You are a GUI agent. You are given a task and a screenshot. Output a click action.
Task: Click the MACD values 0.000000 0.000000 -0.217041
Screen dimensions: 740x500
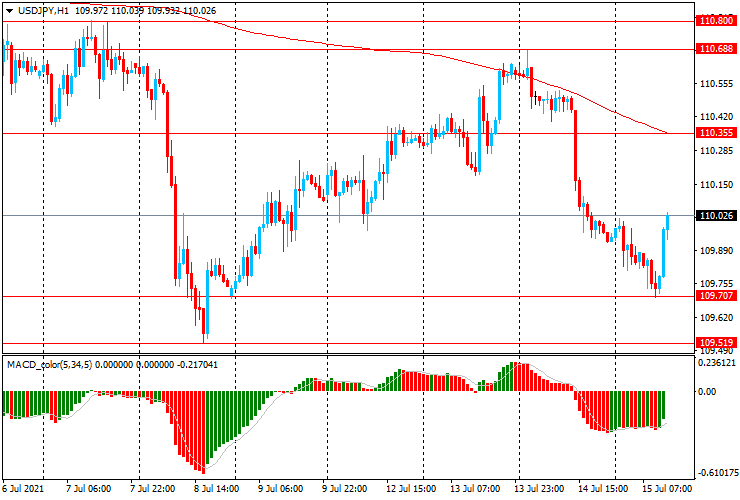pyautogui.click(x=157, y=364)
